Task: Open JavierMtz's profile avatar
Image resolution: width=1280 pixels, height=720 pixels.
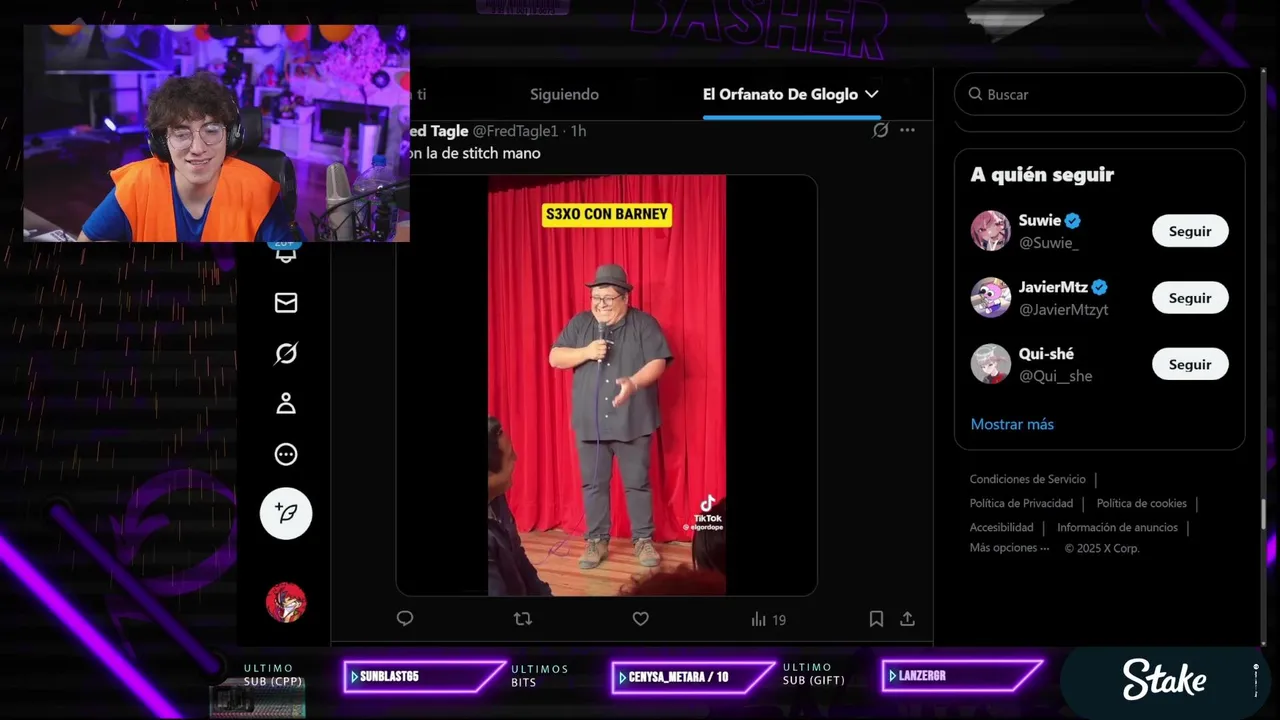Action: [990, 298]
